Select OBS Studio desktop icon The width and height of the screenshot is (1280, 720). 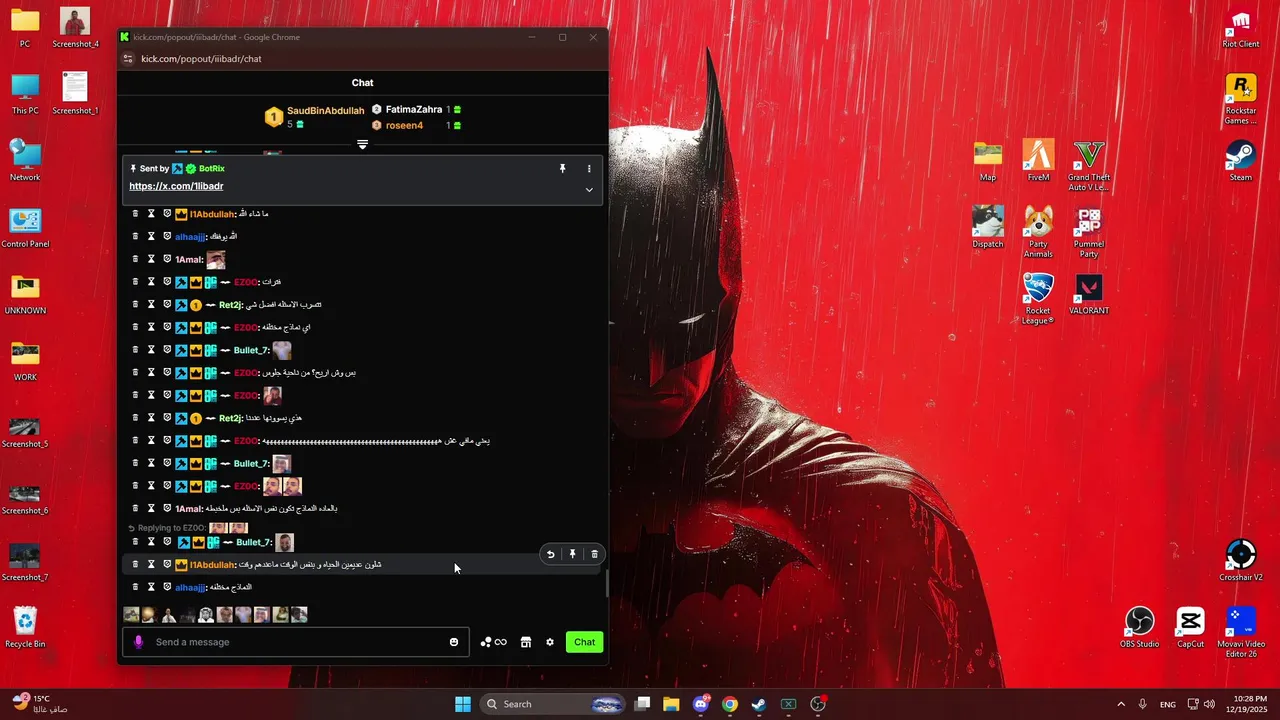coord(1139,628)
